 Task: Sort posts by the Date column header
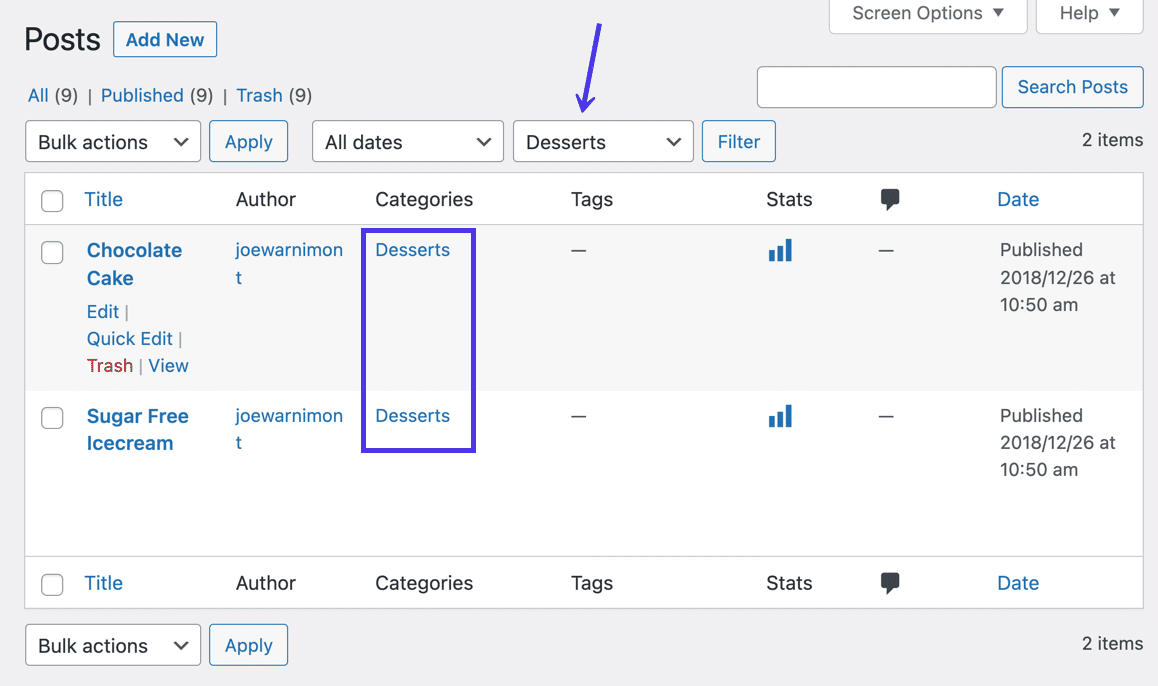click(x=1018, y=200)
